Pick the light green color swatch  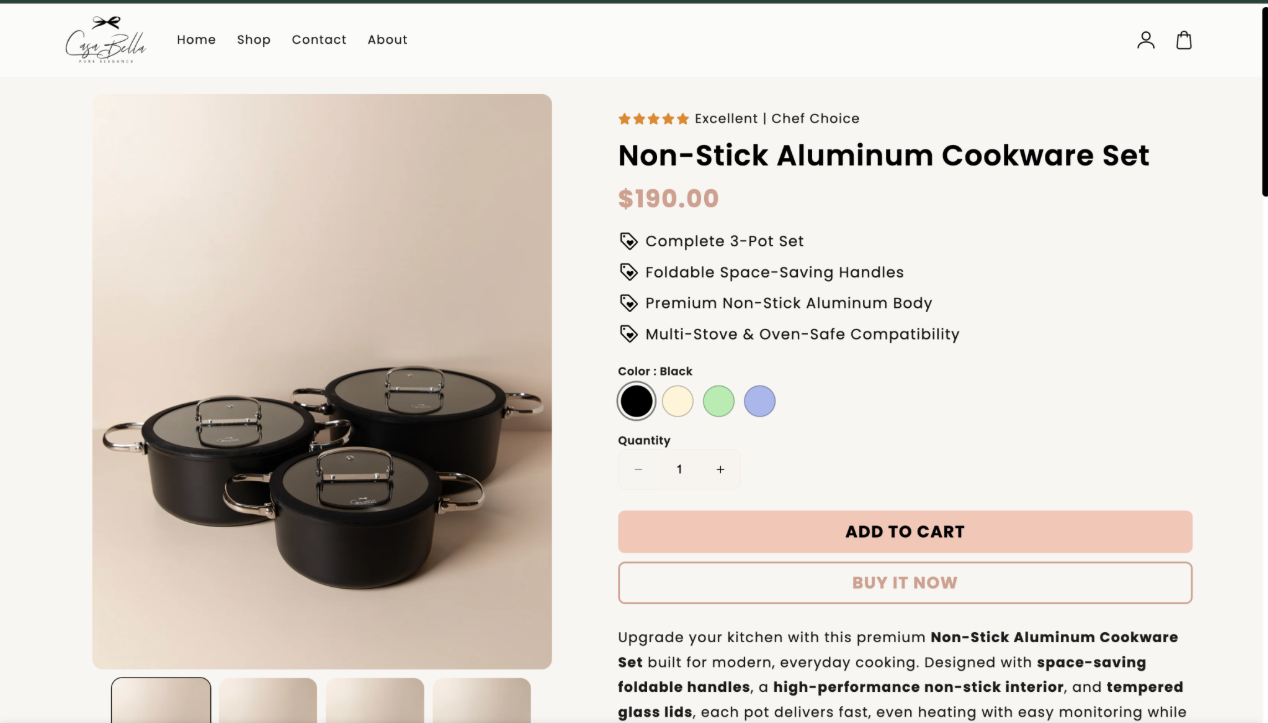(x=719, y=401)
